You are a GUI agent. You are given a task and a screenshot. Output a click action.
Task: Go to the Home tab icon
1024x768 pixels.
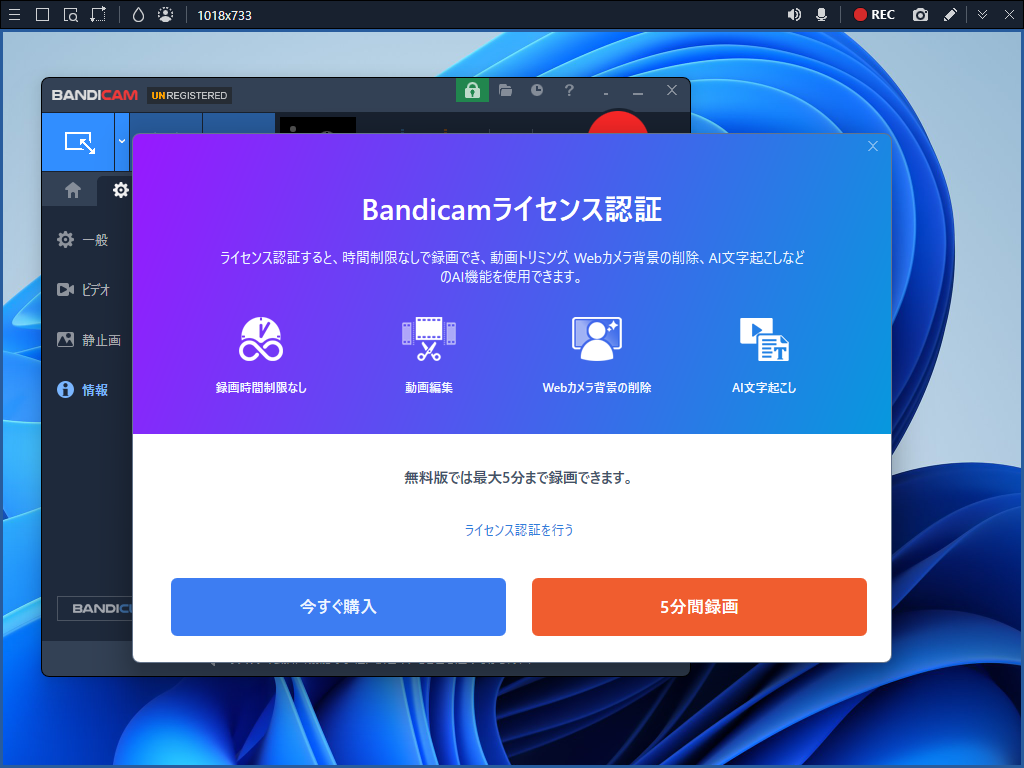(x=72, y=190)
